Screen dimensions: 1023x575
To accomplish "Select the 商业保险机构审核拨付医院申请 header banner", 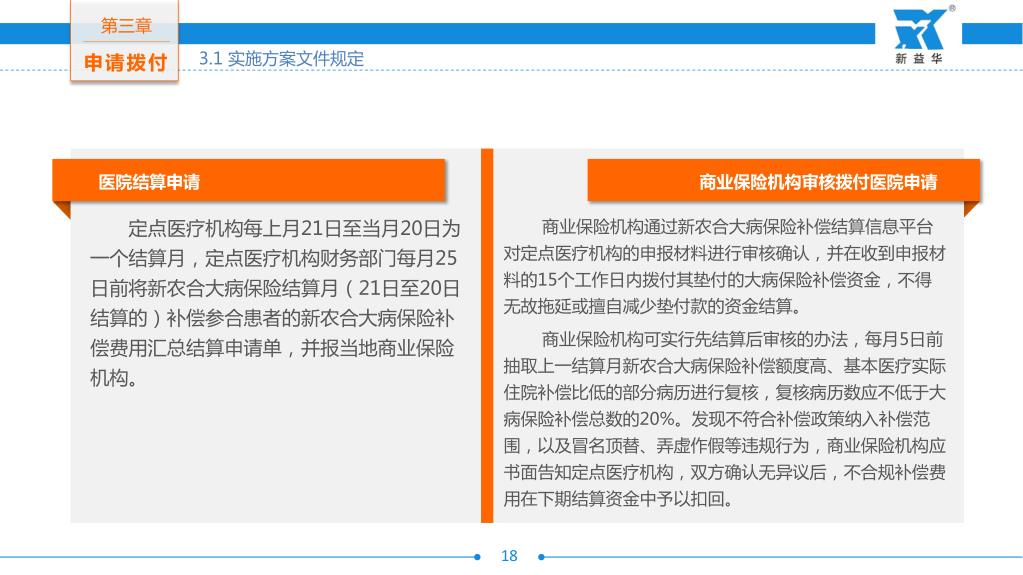I will 784,181.
